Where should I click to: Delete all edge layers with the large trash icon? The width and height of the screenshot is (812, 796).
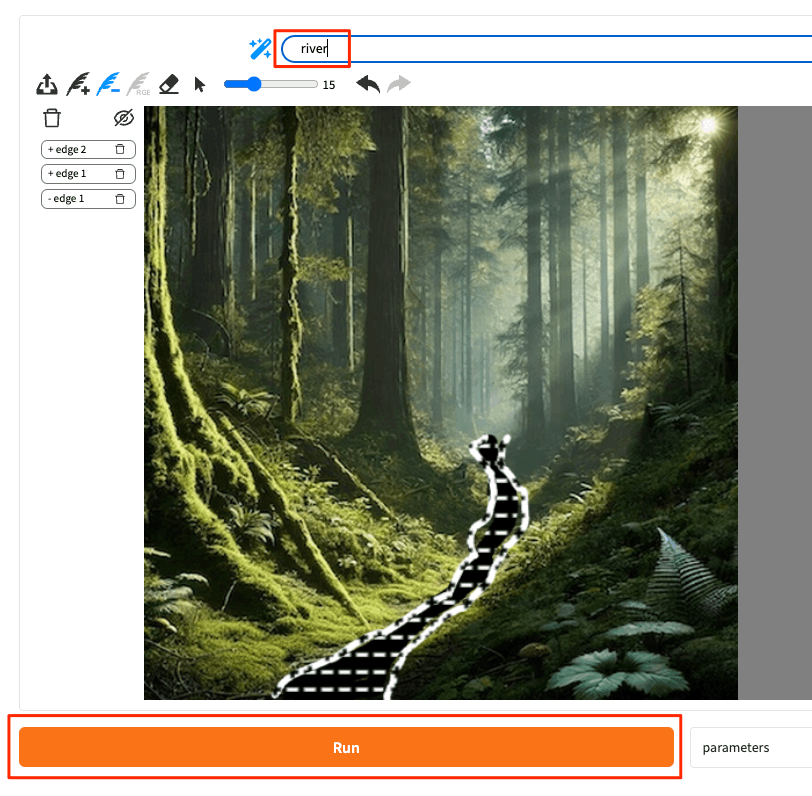click(52, 118)
